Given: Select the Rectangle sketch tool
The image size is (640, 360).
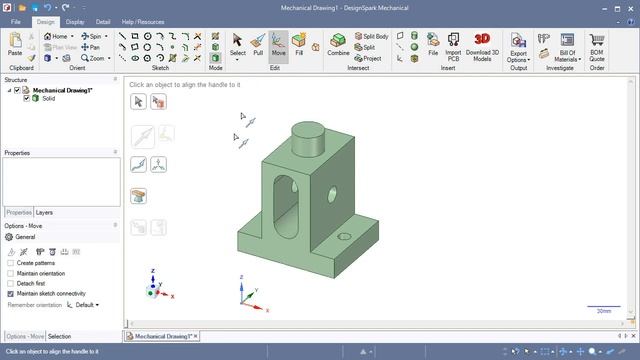Looking at the screenshot, I should click(135, 36).
